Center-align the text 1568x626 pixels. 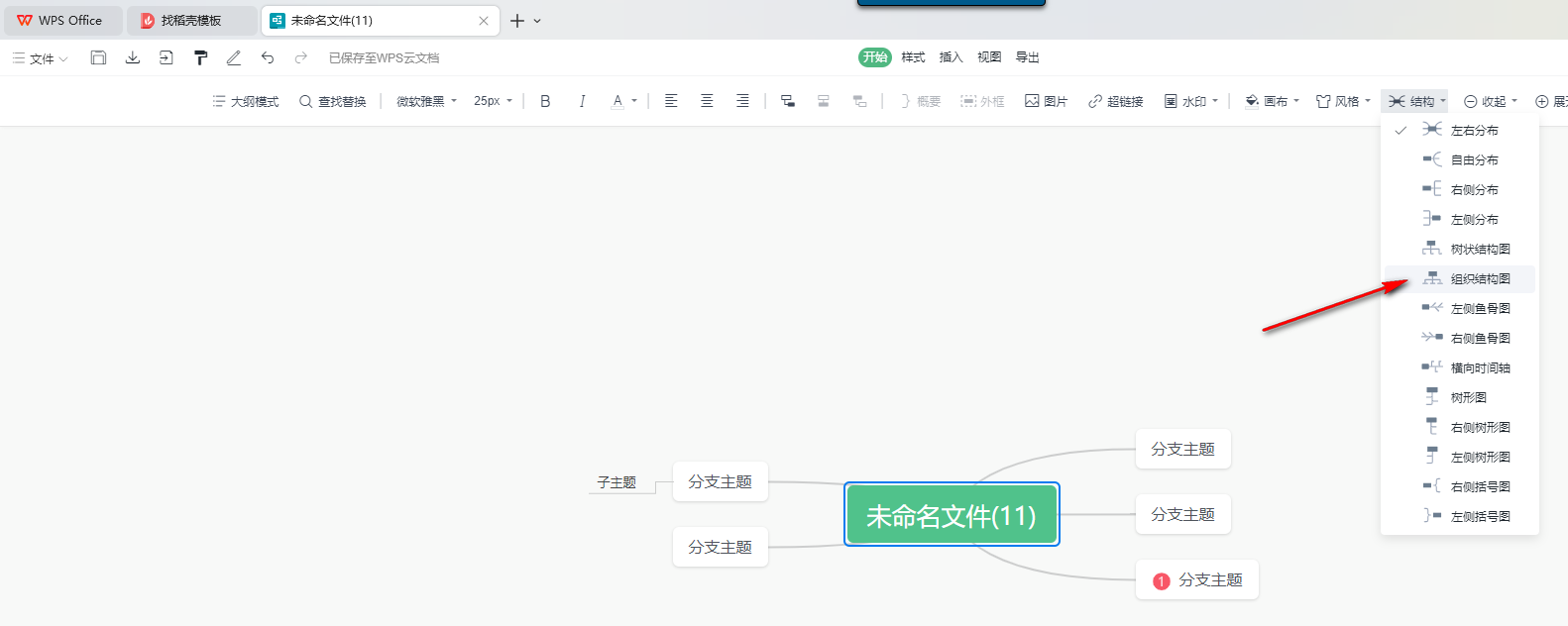click(x=707, y=101)
